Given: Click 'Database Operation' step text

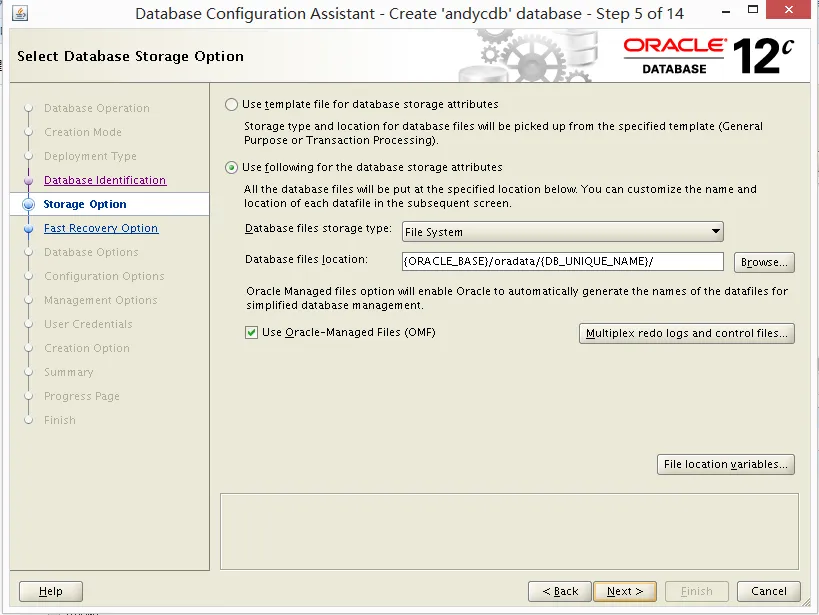Looking at the screenshot, I should pos(97,108).
